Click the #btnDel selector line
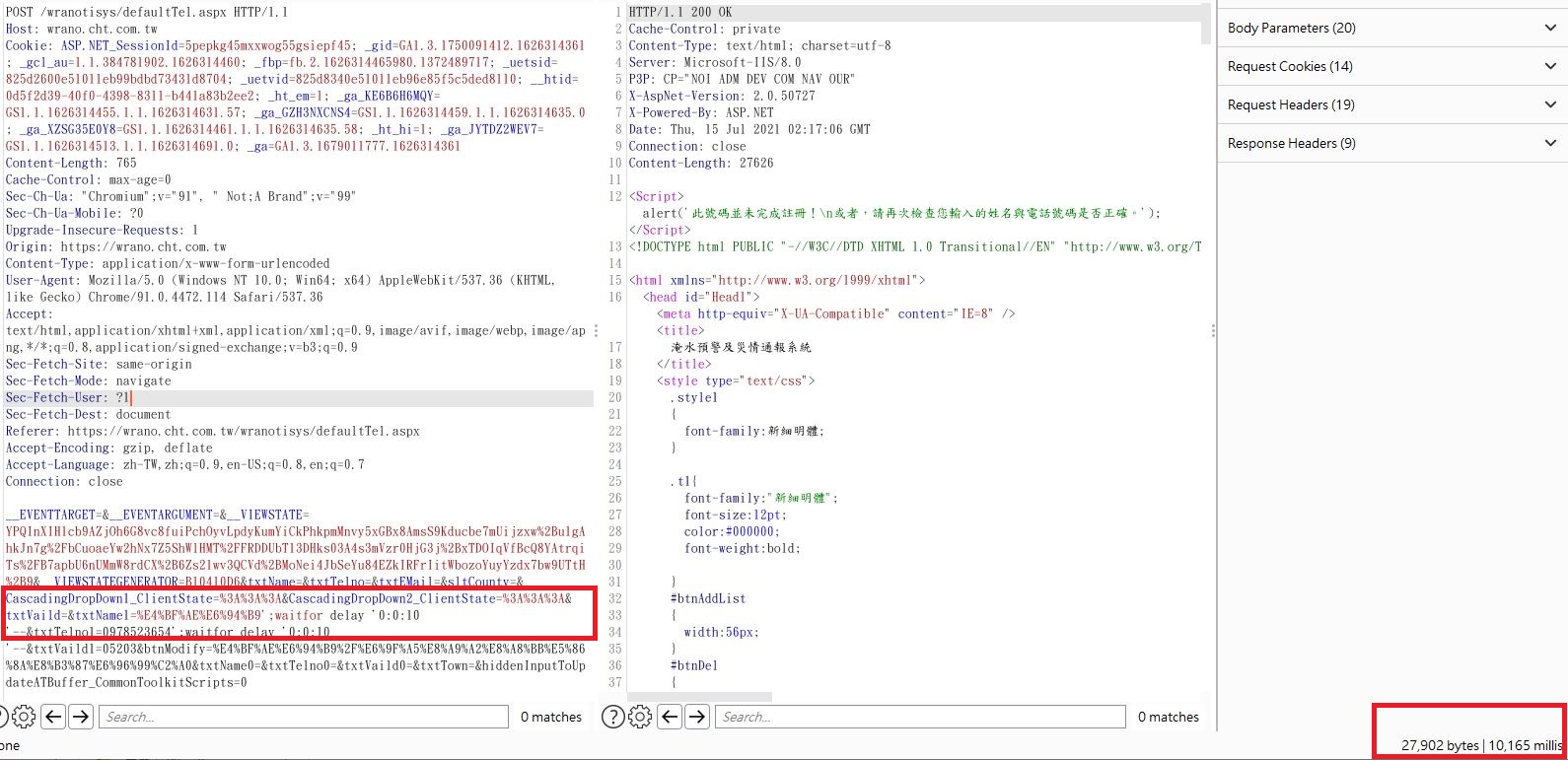This screenshot has width=1568, height=760. (x=694, y=665)
